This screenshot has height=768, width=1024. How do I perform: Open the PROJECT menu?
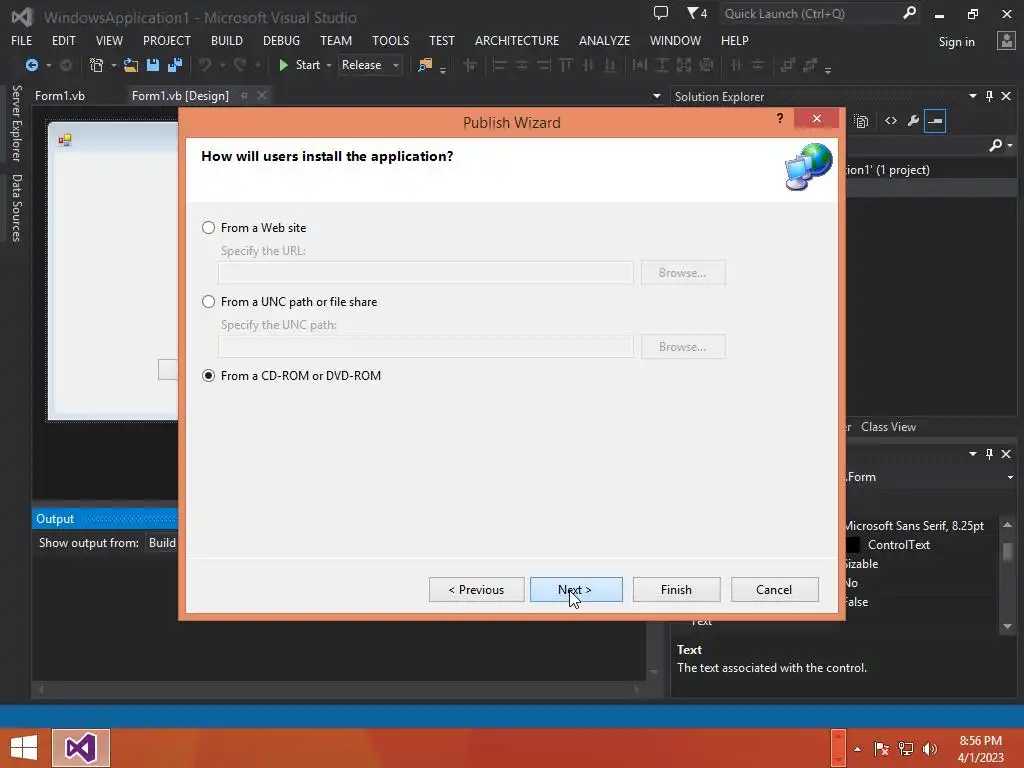(167, 40)
